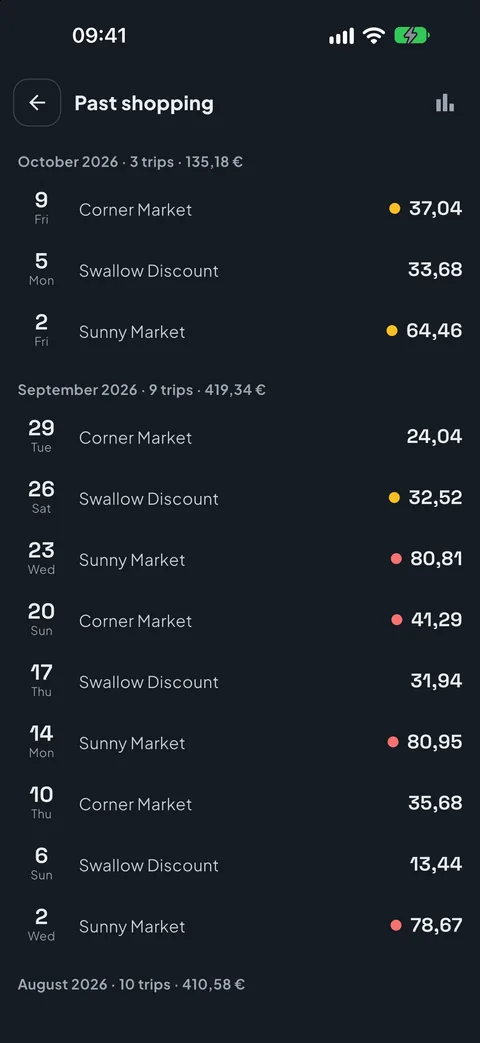
Task: Tap the Past shopping title
Action: [144, 103]
